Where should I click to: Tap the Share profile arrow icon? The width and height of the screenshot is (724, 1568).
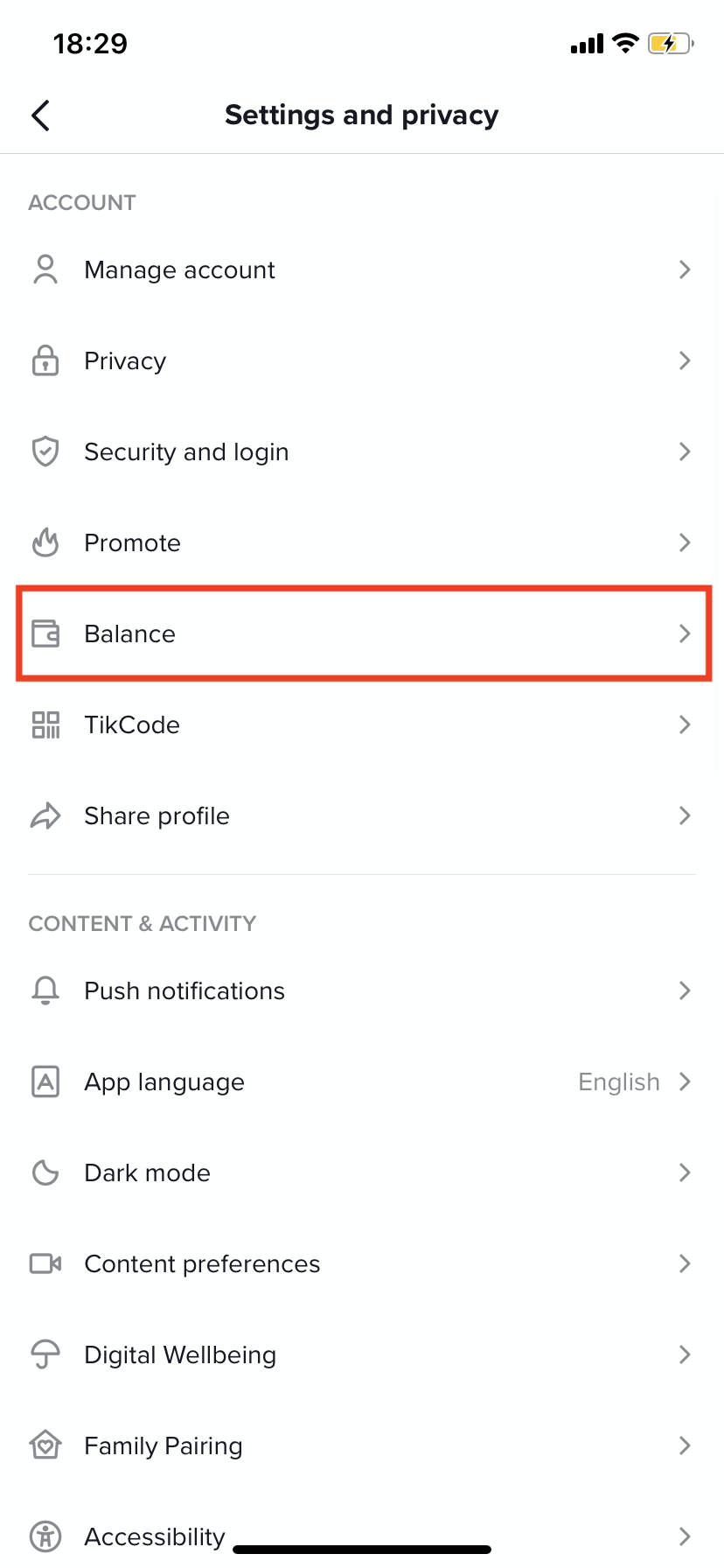[x=45, y=815]
